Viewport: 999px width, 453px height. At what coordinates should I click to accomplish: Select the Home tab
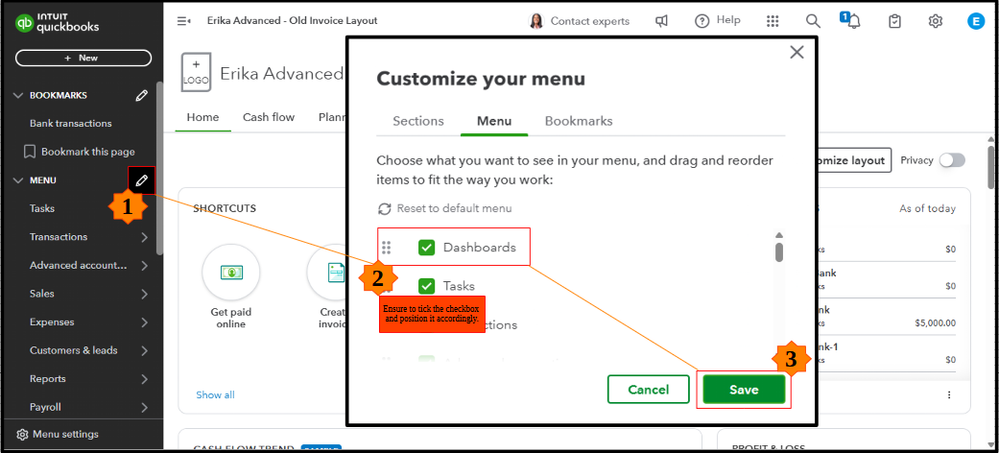[x=203, y=117]
